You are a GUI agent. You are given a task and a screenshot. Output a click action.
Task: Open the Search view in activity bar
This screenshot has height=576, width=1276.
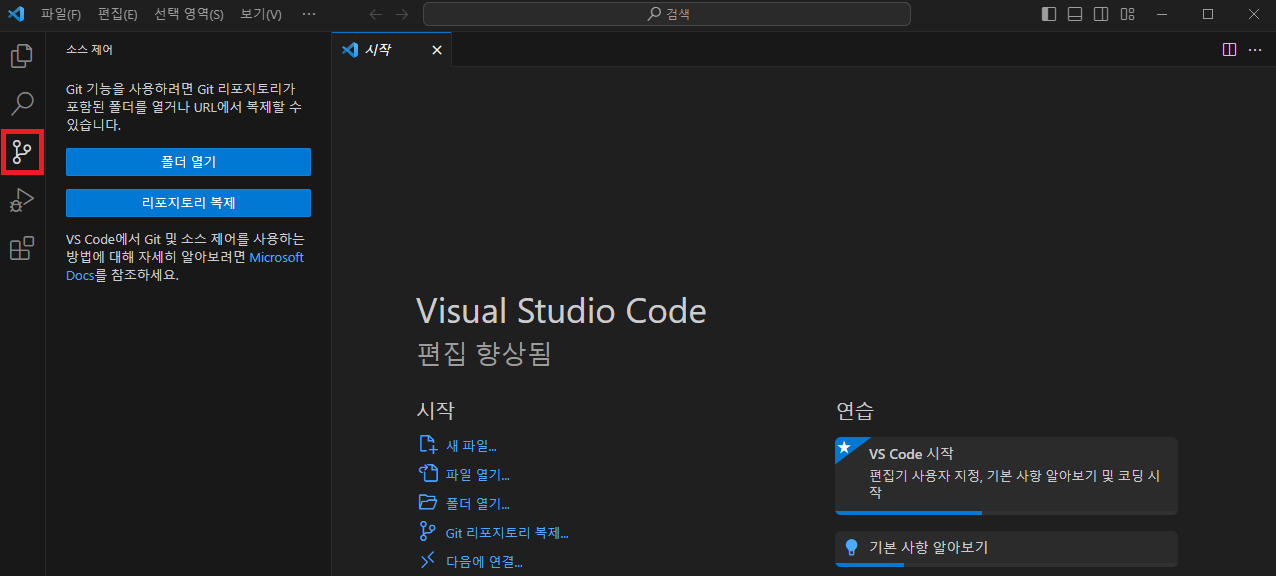pyautogui.click(x=22, y=104)
